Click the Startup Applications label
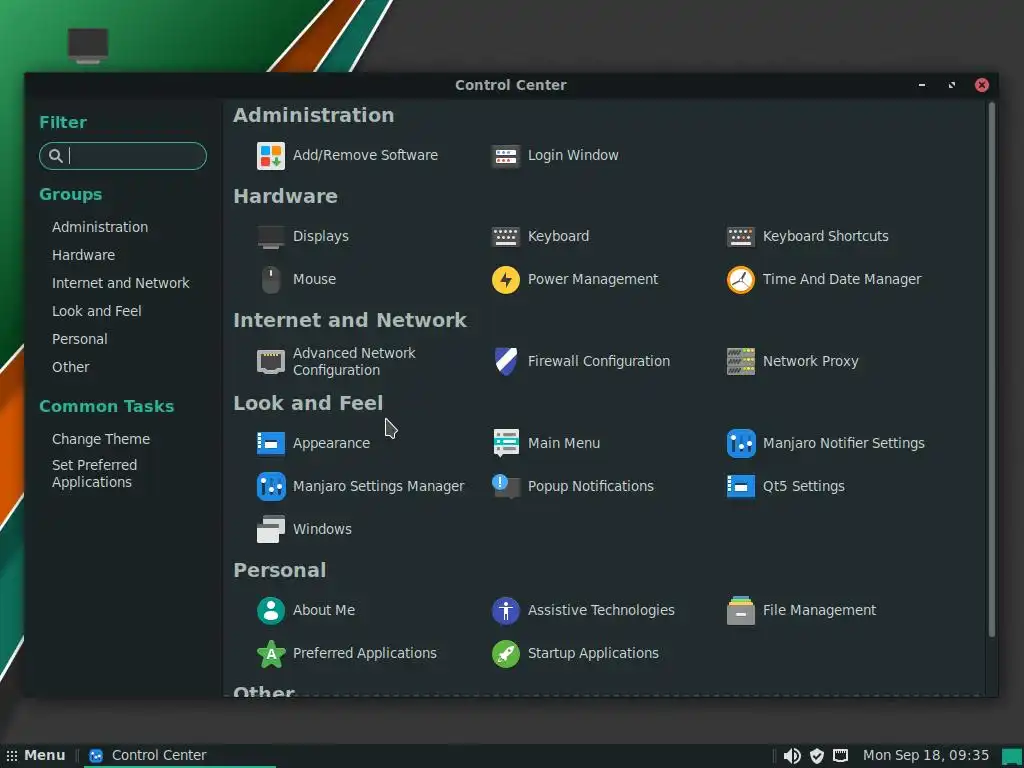The height and width of the screenshot is (768, 1024). click(593, 654)
